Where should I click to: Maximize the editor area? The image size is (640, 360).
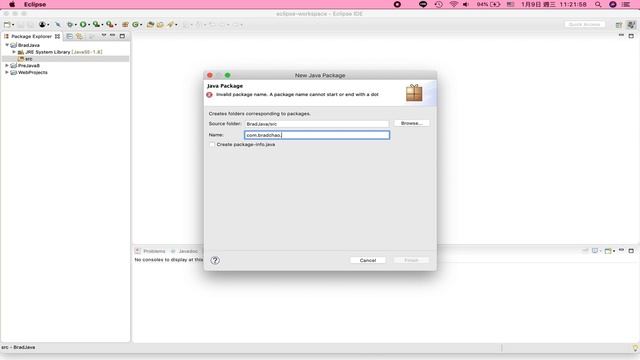point(631,36)
